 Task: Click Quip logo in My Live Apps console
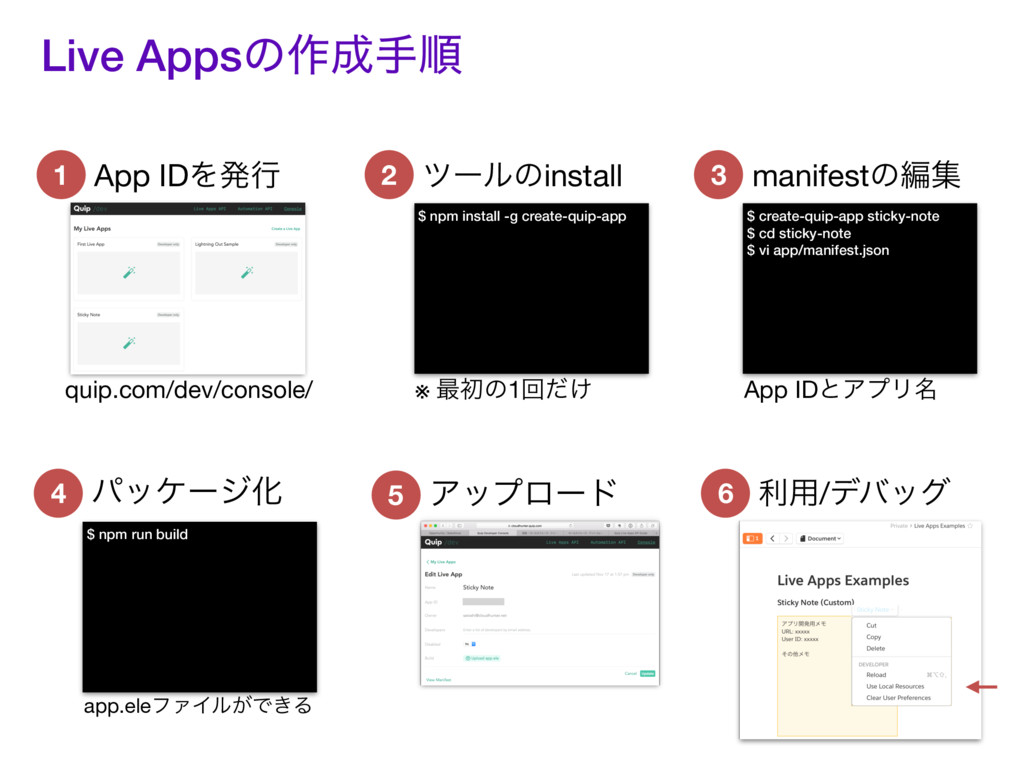click(82, 209)
